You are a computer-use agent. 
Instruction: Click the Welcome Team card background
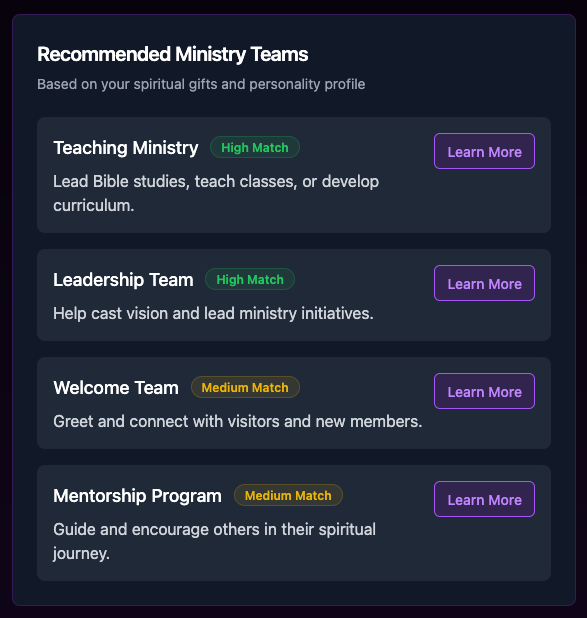point(294,403)
